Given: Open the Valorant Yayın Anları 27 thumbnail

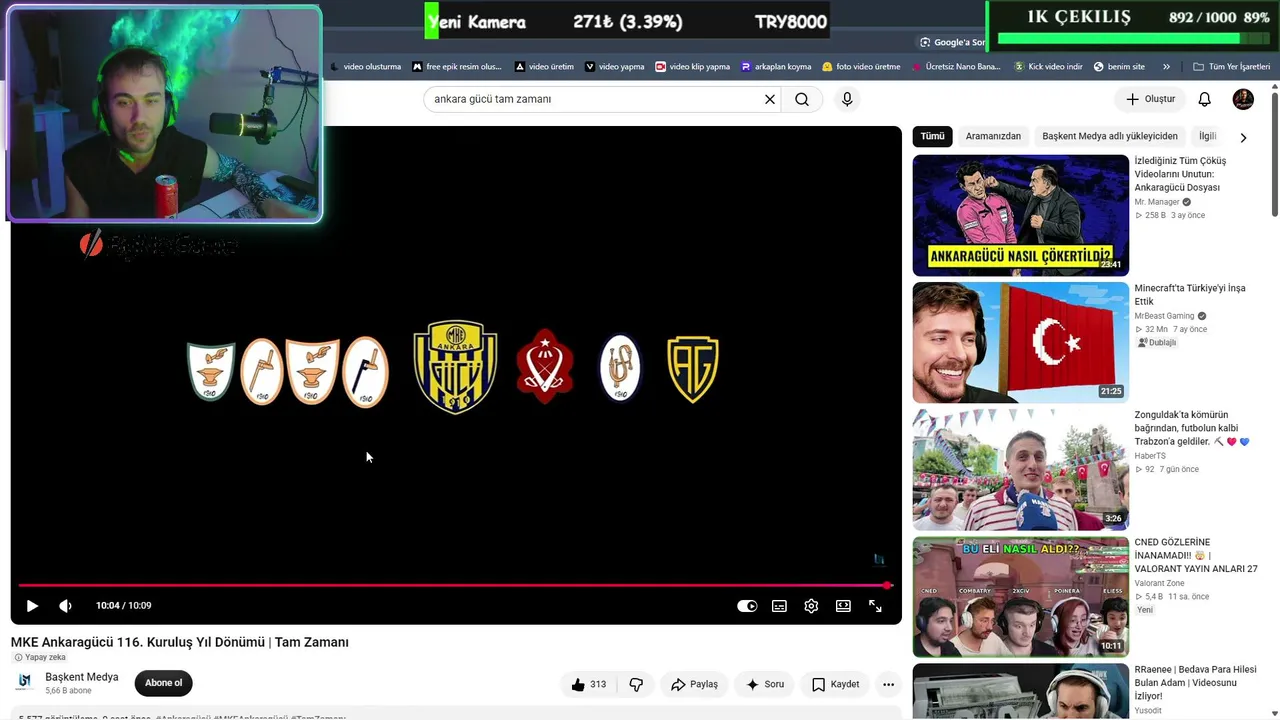Looking at the screenshot, I should tap(1020, 597).
